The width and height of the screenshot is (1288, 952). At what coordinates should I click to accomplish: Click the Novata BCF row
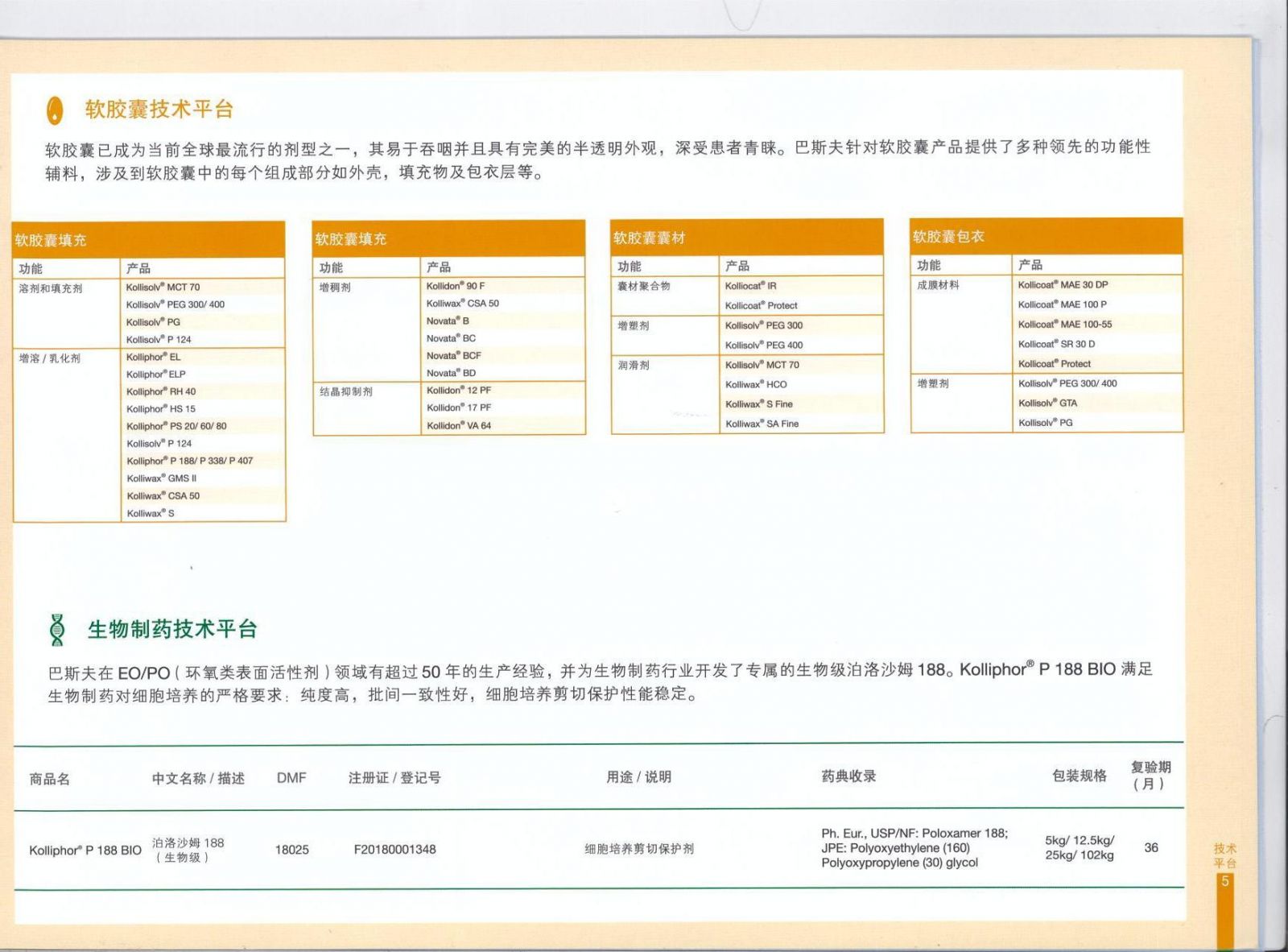[x=503, y=355]
